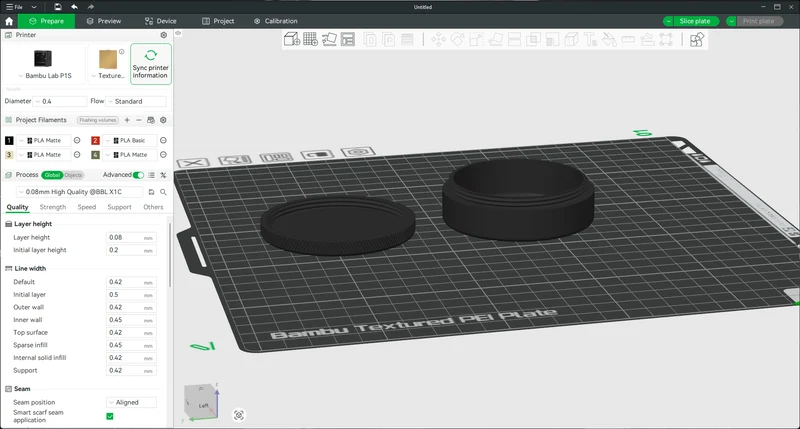Open the nozzle Diameter dropdown
The image size is (800, 429).
[60, 101]
